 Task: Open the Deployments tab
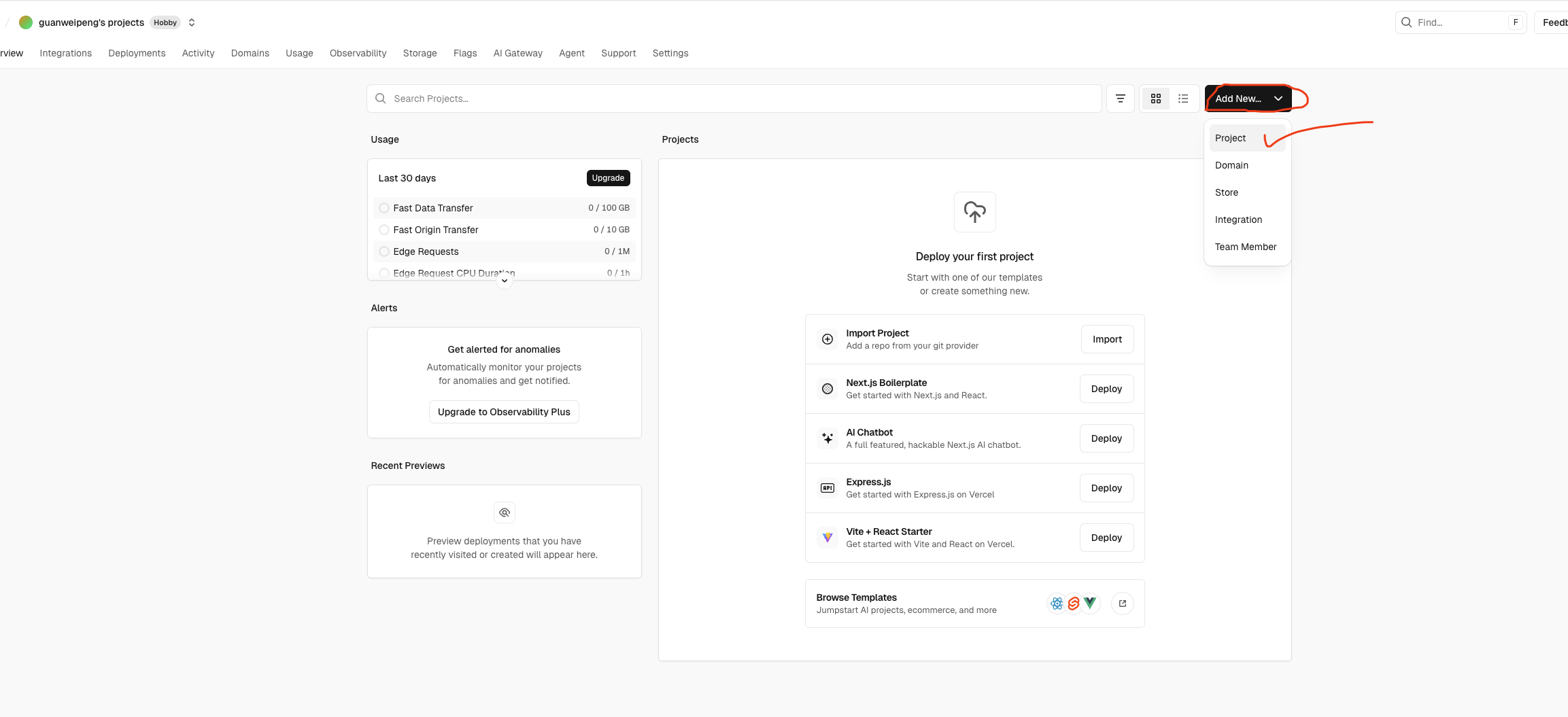pyautogui.click(x=137, y=53)
